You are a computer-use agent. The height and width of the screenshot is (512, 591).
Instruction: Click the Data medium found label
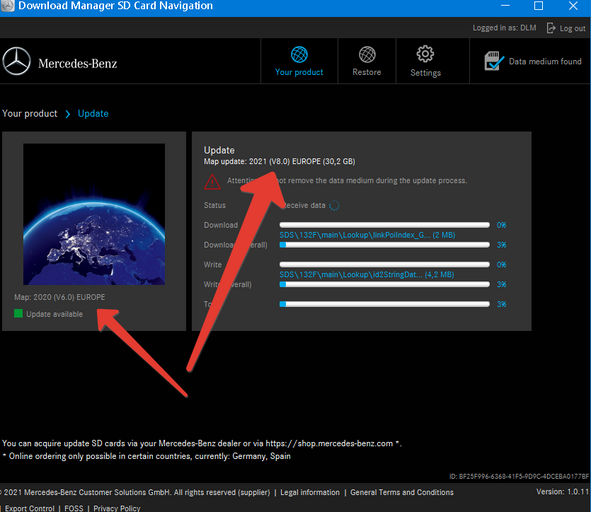545,61
